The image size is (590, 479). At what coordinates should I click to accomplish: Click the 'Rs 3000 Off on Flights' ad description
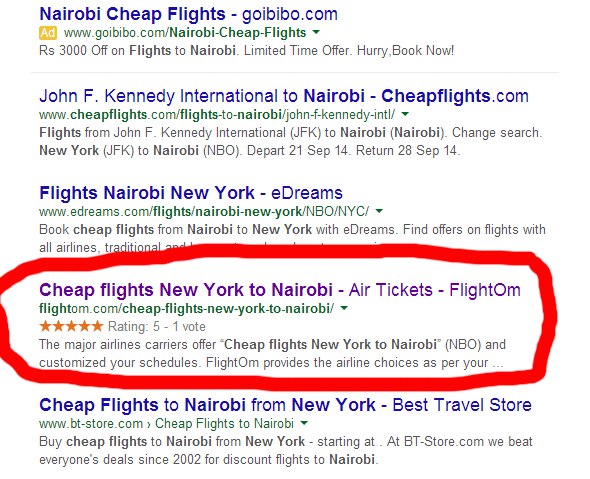pos(246,50)
